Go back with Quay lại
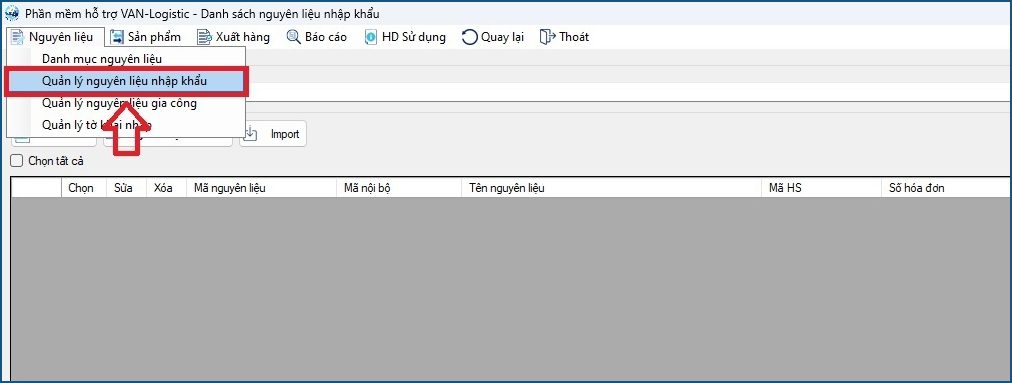Image resolution: width=1012 pixels, height=383 pixels. [493, 37]
